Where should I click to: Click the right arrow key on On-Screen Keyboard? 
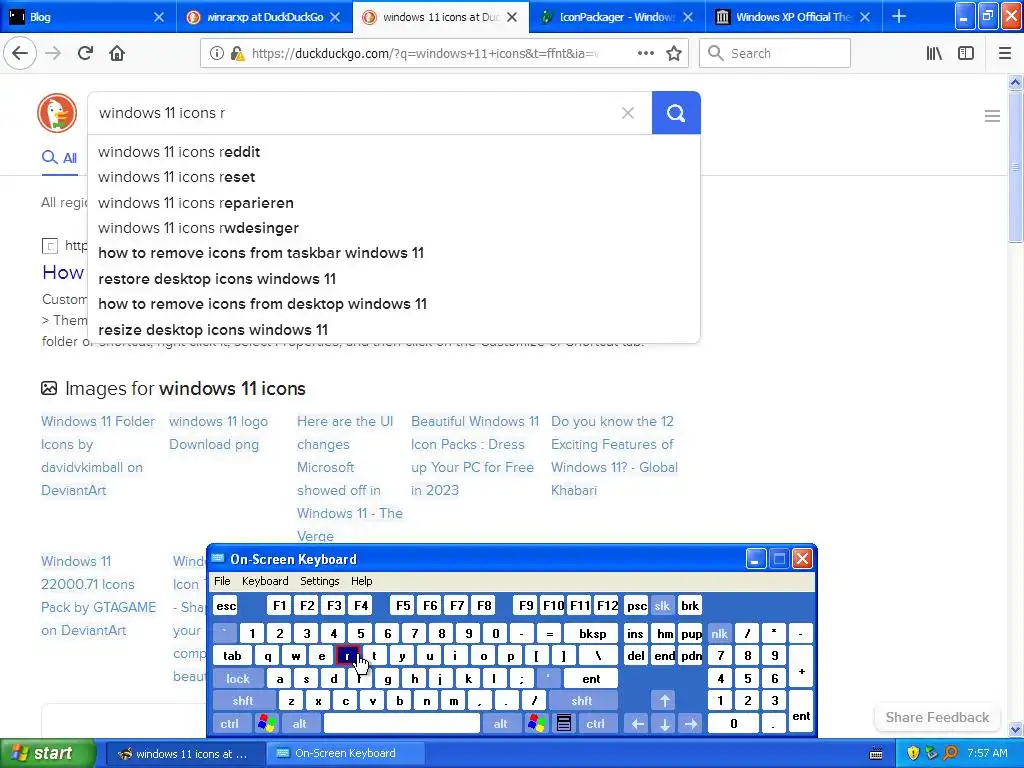pos(691,724)
